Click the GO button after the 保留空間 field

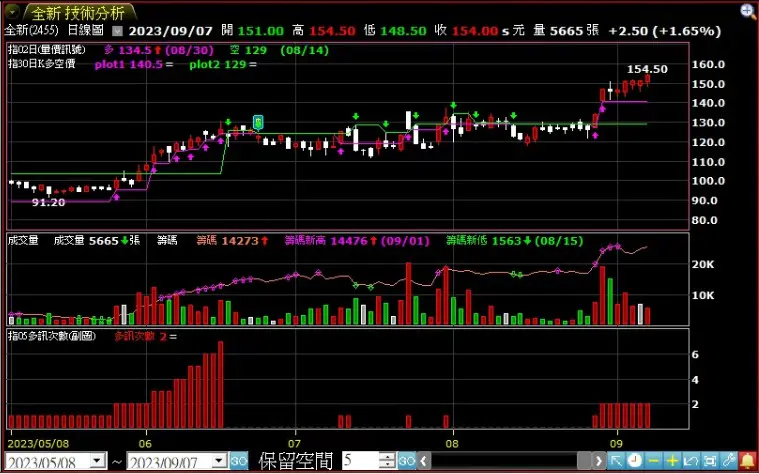click(407, 460)
